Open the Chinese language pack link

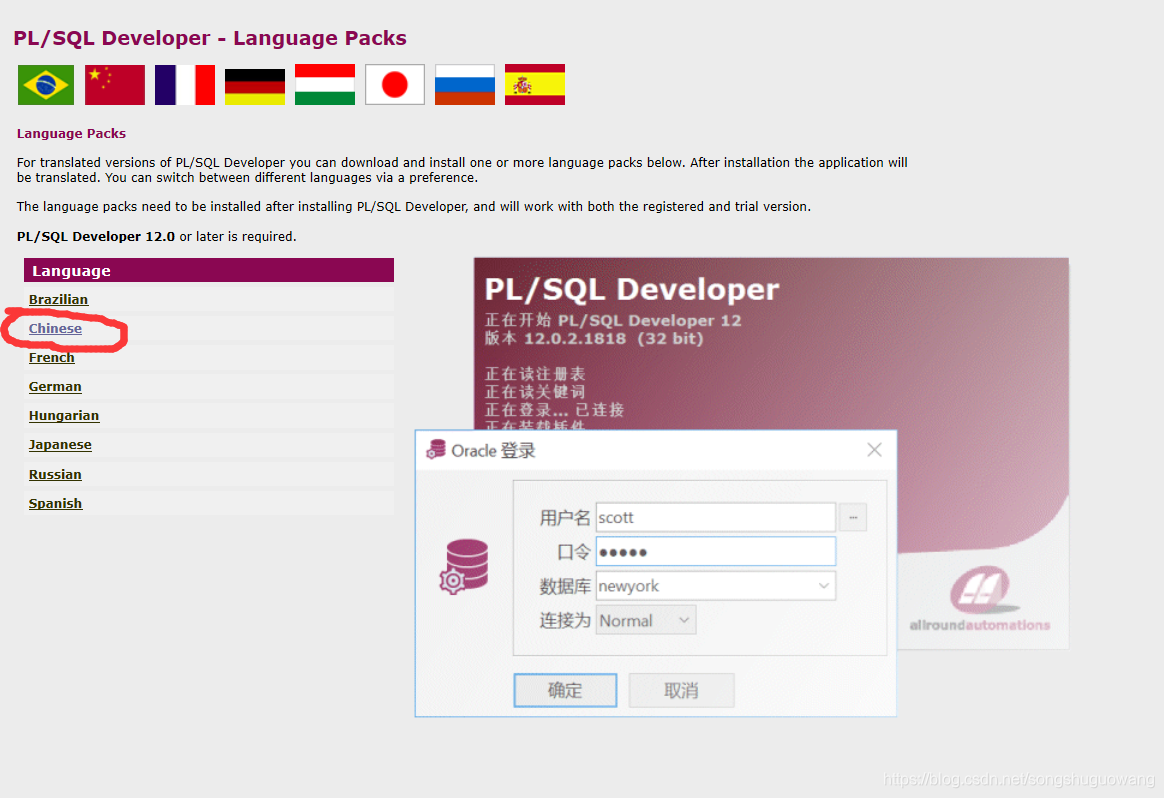56,328
